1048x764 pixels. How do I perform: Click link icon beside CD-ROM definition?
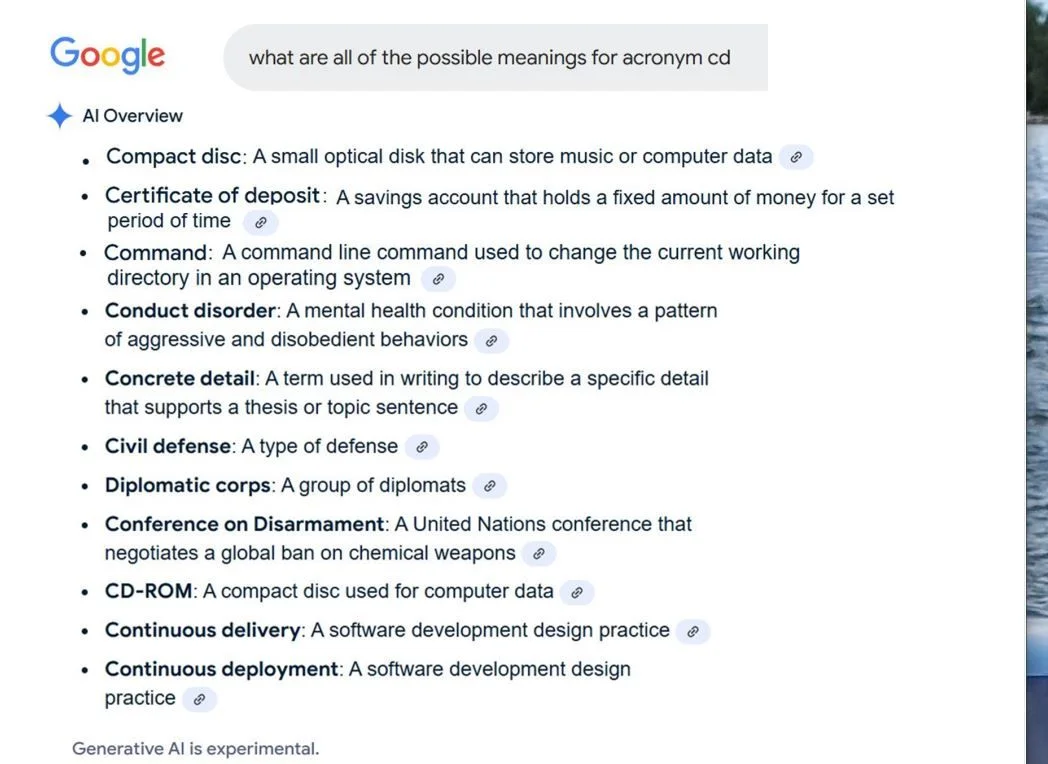pos(576,592)
